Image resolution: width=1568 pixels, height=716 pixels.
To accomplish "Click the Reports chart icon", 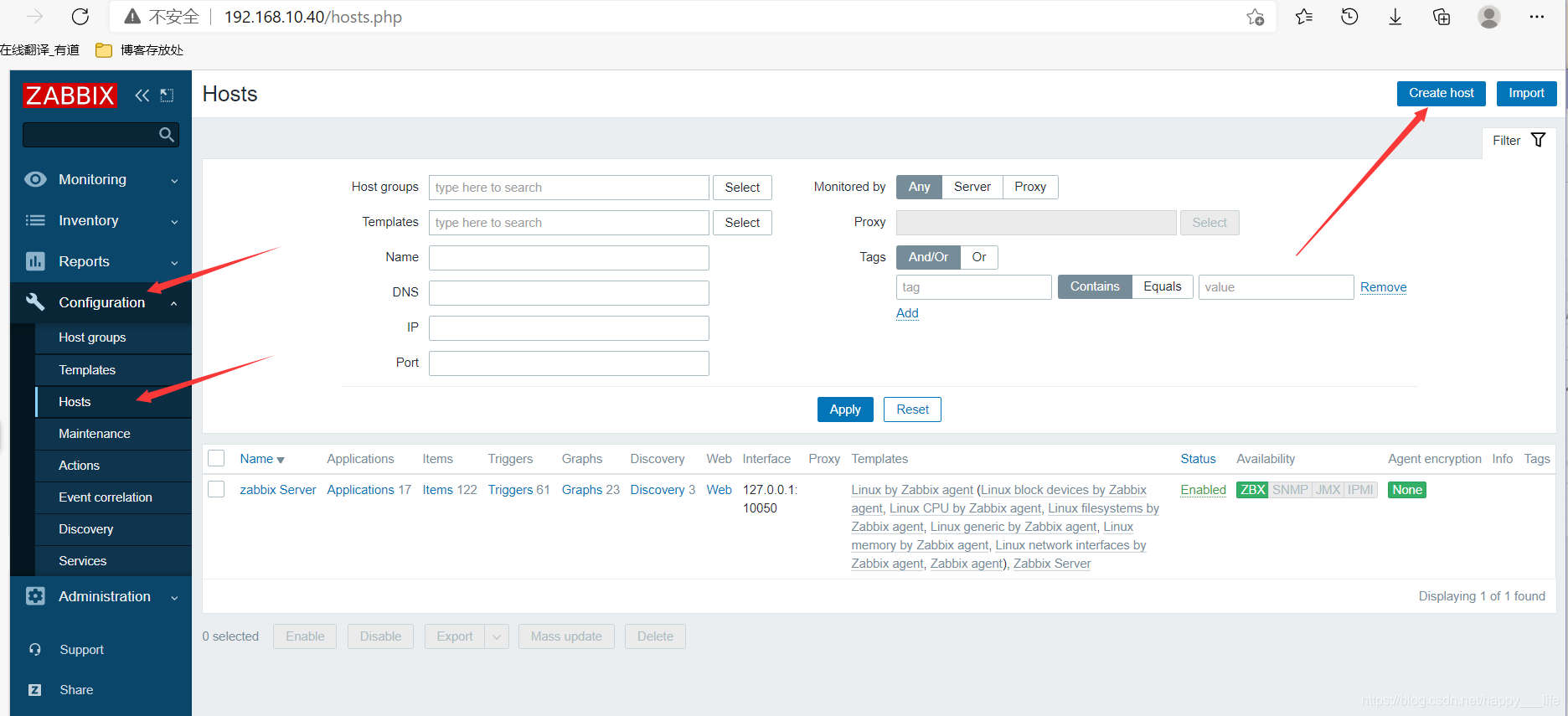I will 35,261.
